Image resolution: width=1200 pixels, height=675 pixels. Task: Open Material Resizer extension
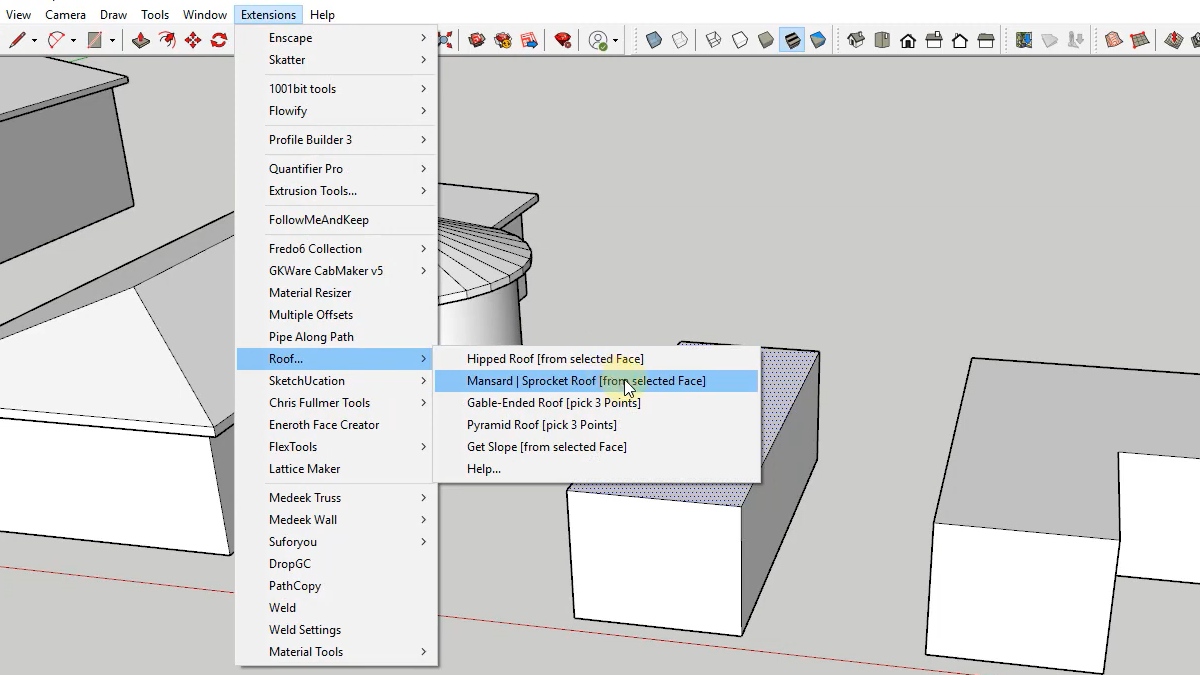[337, 293]
